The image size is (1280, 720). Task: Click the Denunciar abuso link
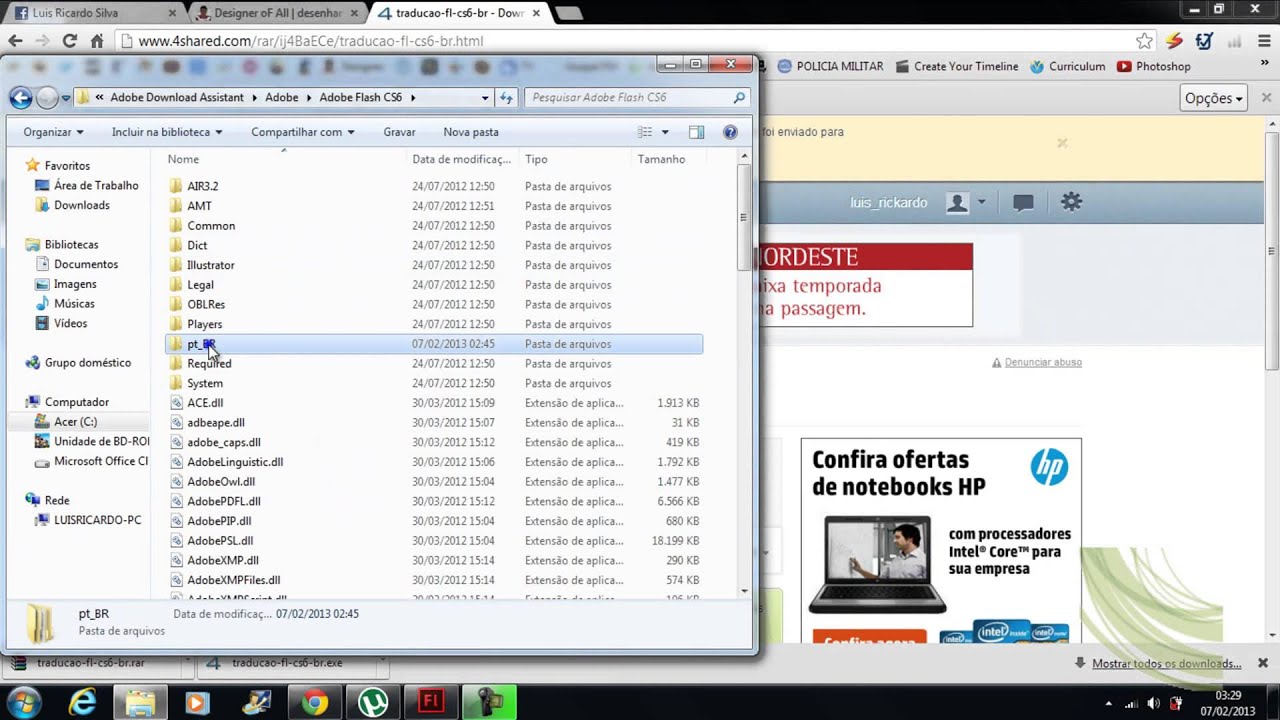[1043, 362]
